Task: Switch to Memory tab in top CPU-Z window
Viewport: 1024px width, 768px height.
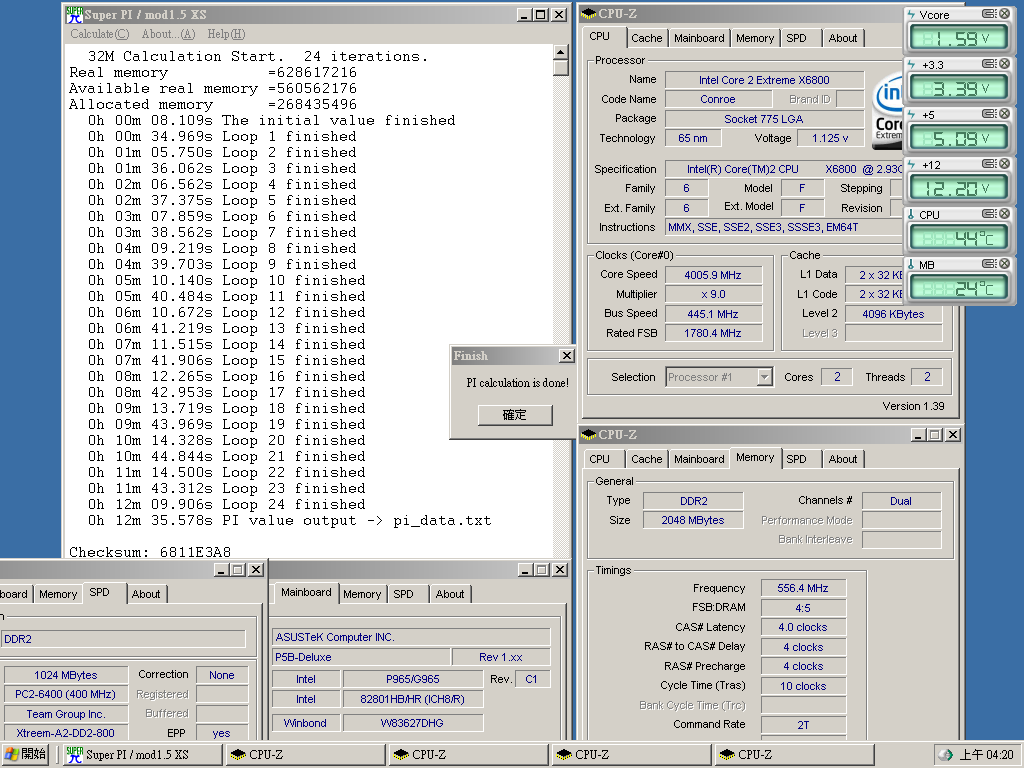Action: tap(755, 38)
